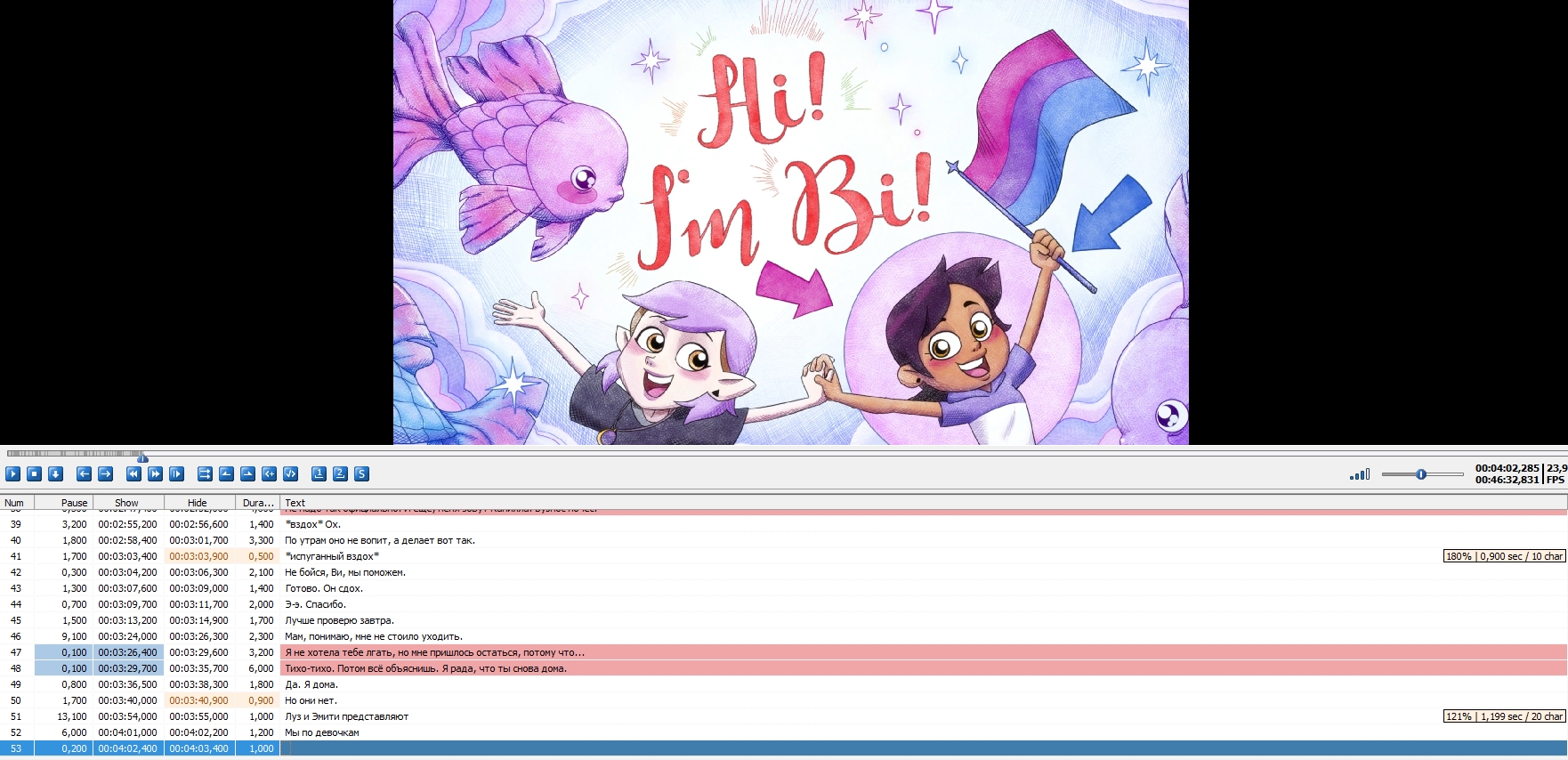
Task: Select subtitle row "Мы по девочкам"
Action: coord(784,732)
